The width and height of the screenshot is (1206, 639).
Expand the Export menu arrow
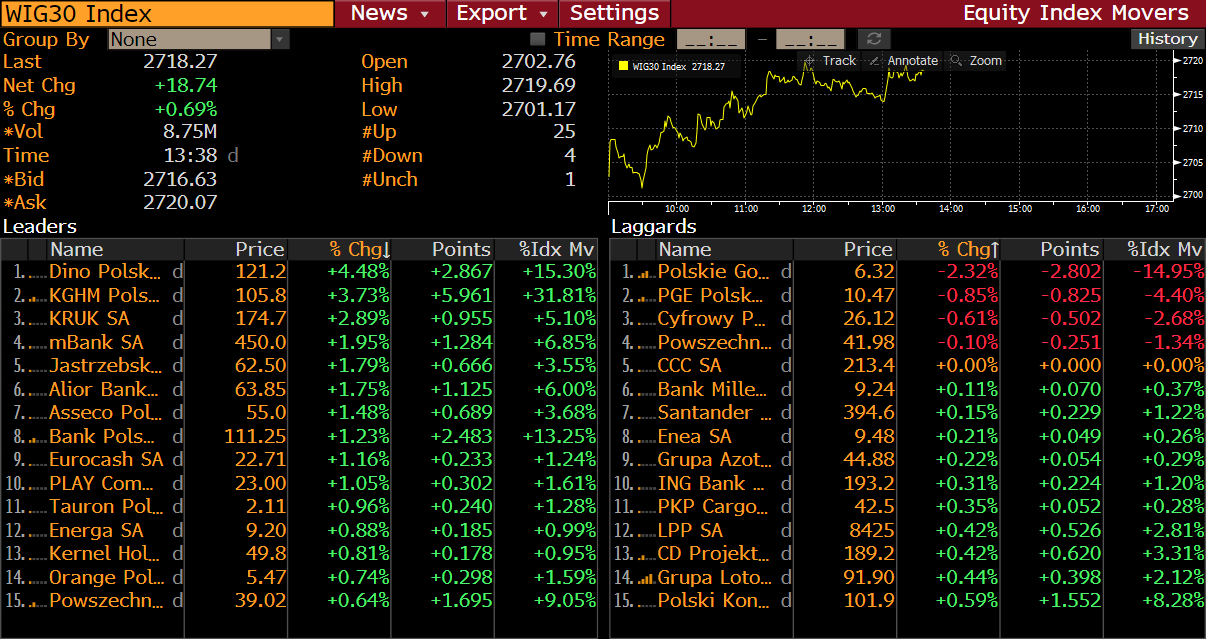coord(543,14)
